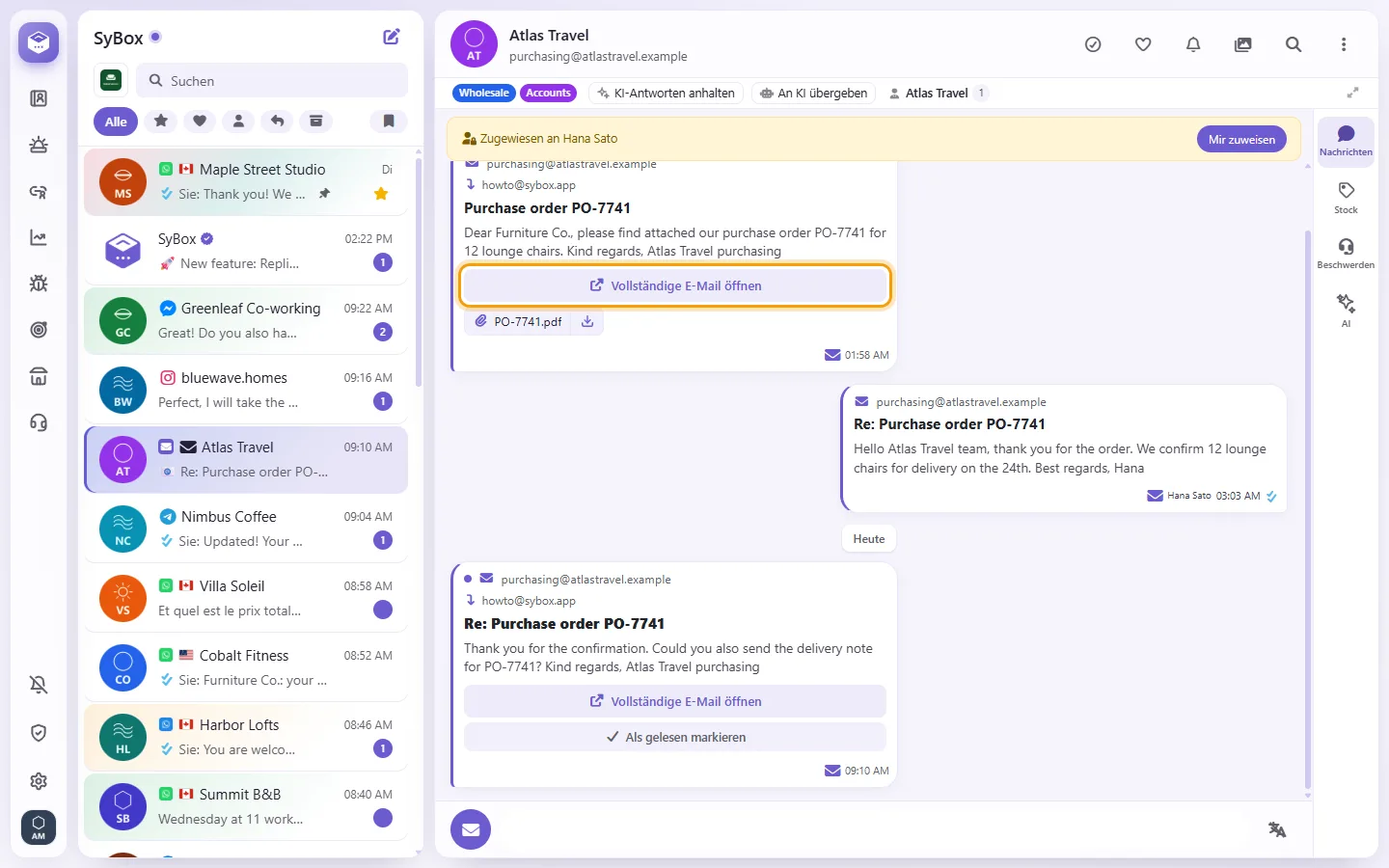Click the muted notifications bell in sidebar
The width and height of the screenshot is (1389, 868).
[39, 685]
